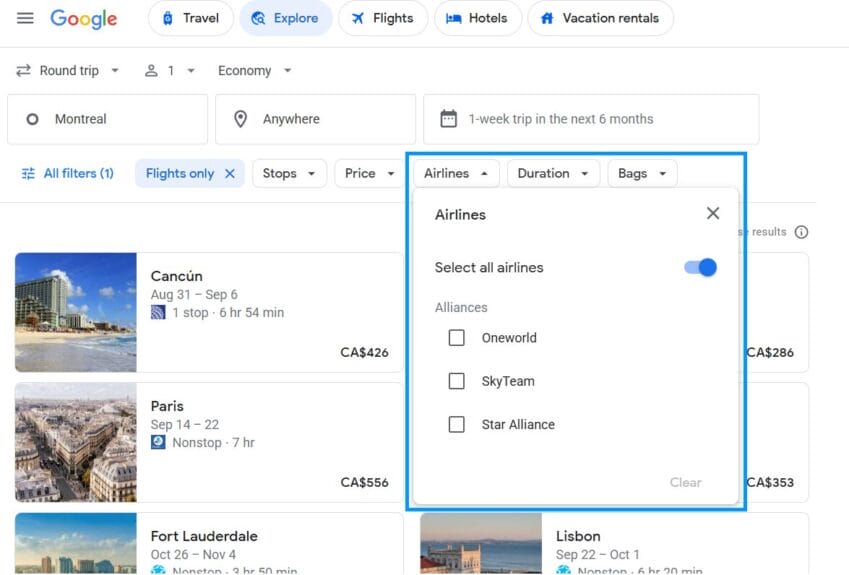Click the Sep 22 – Oct 1 dates

(x=597, y=554)
